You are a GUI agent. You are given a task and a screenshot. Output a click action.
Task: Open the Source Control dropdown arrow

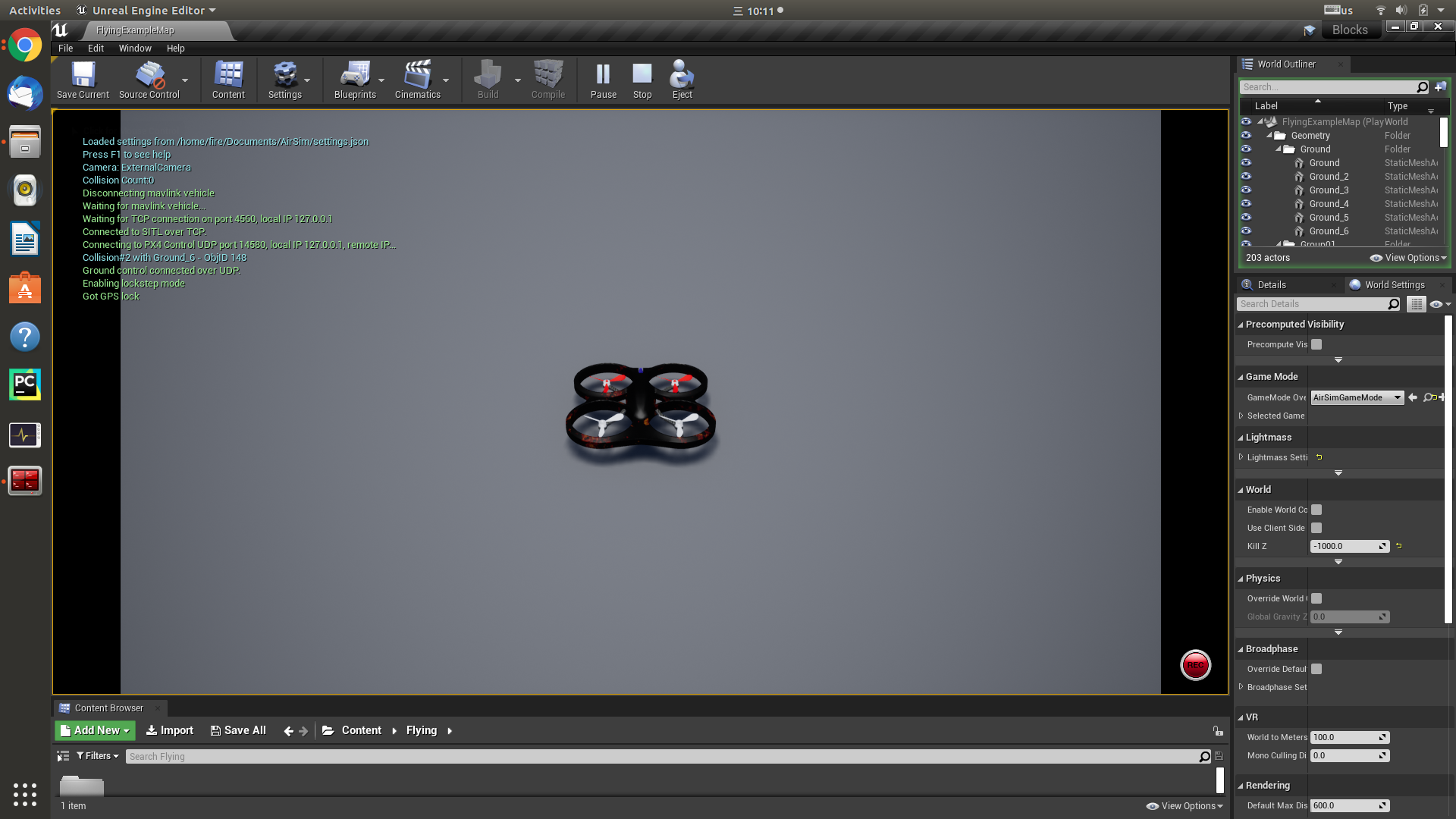coord(185,80)
